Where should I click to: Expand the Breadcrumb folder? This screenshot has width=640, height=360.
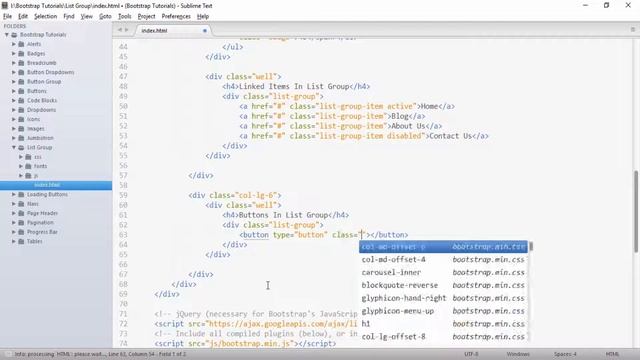point(13,63)
